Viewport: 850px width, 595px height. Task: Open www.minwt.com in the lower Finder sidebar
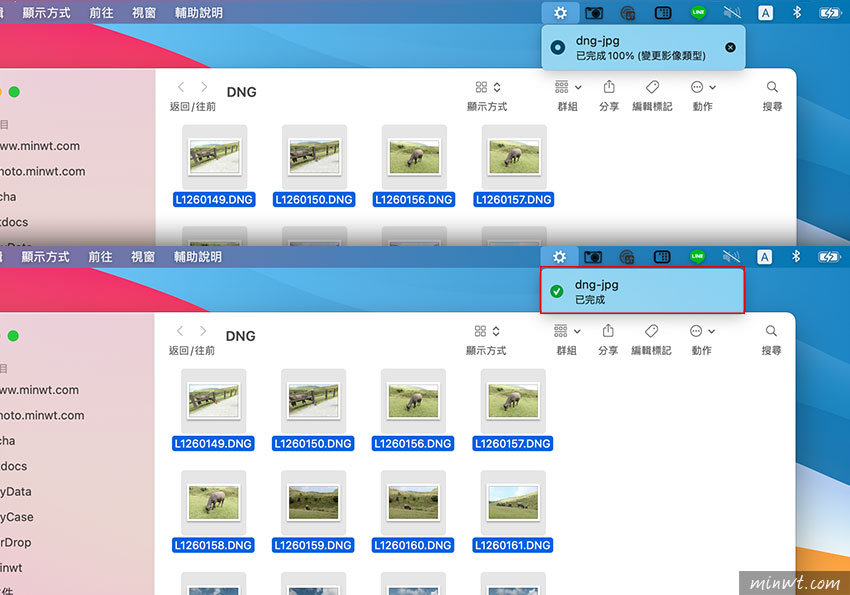[39, 390]
